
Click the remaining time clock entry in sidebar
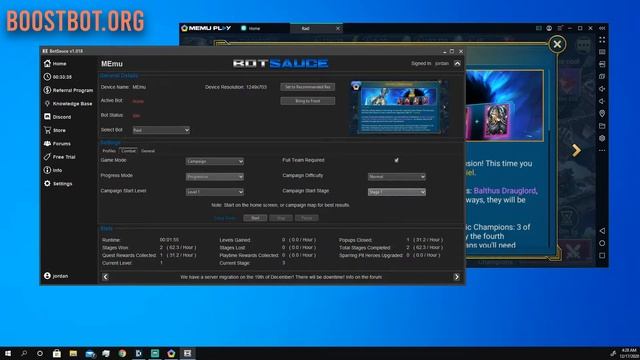[58, 77]
